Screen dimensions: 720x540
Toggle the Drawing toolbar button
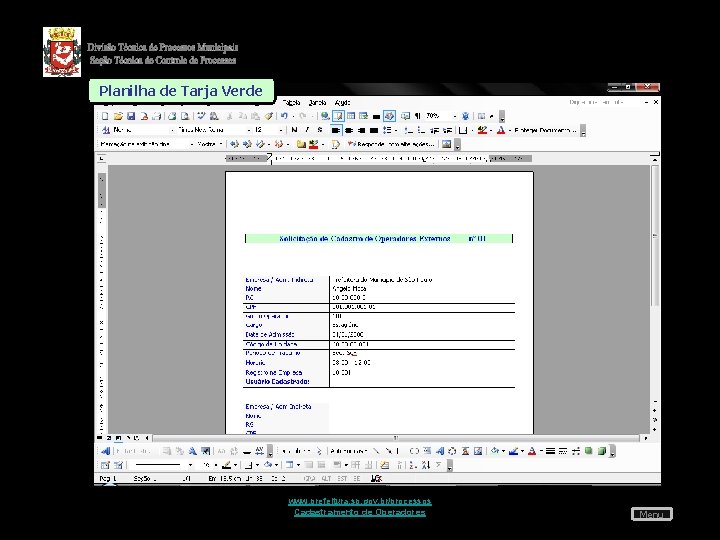click(389, 116)
